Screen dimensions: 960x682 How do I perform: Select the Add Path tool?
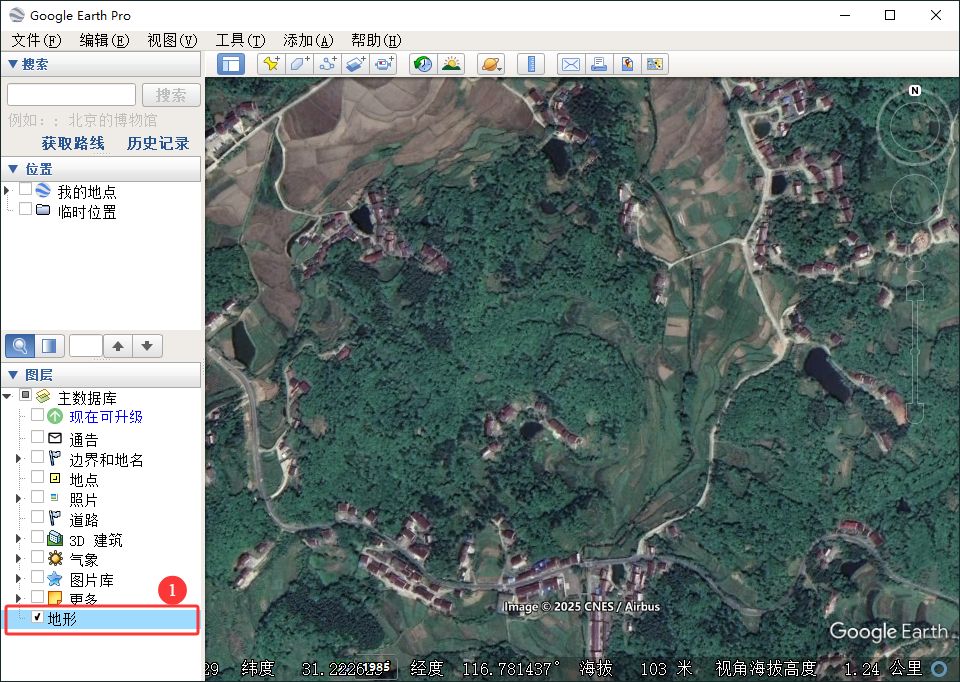(327, 64)
